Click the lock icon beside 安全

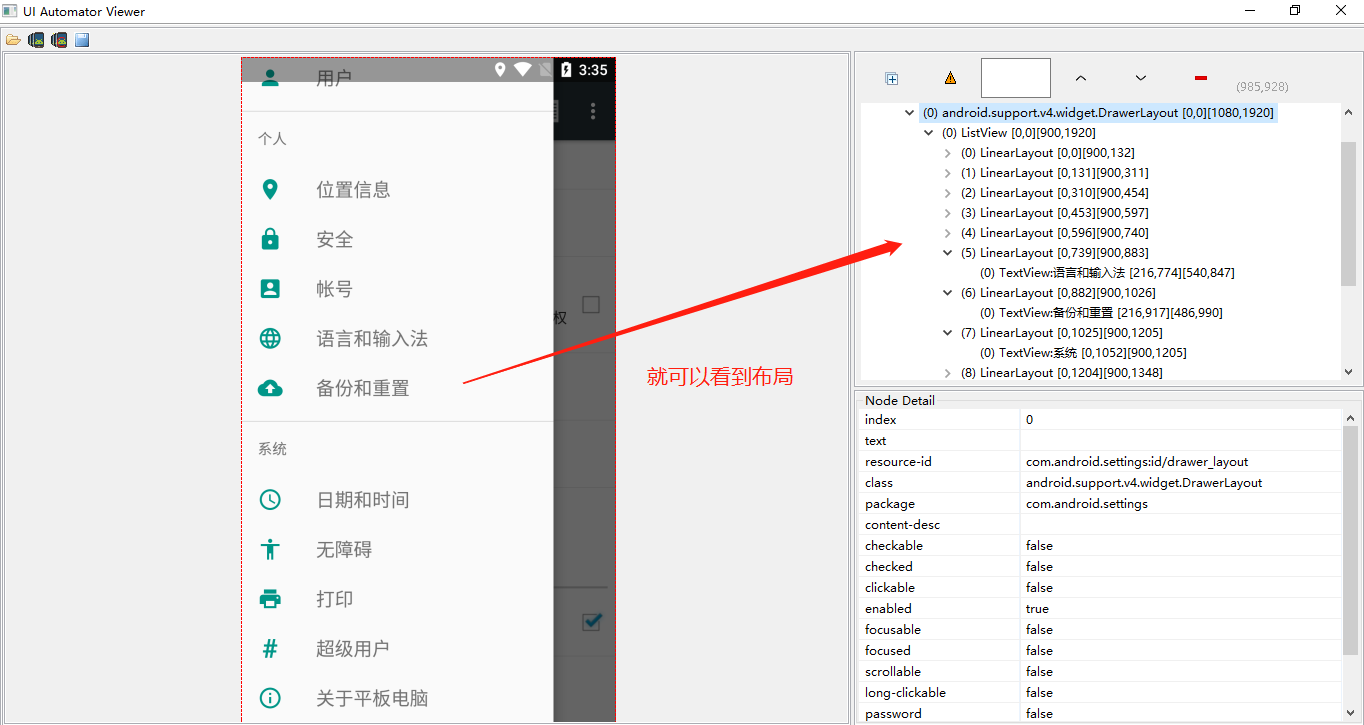point(270,239)
